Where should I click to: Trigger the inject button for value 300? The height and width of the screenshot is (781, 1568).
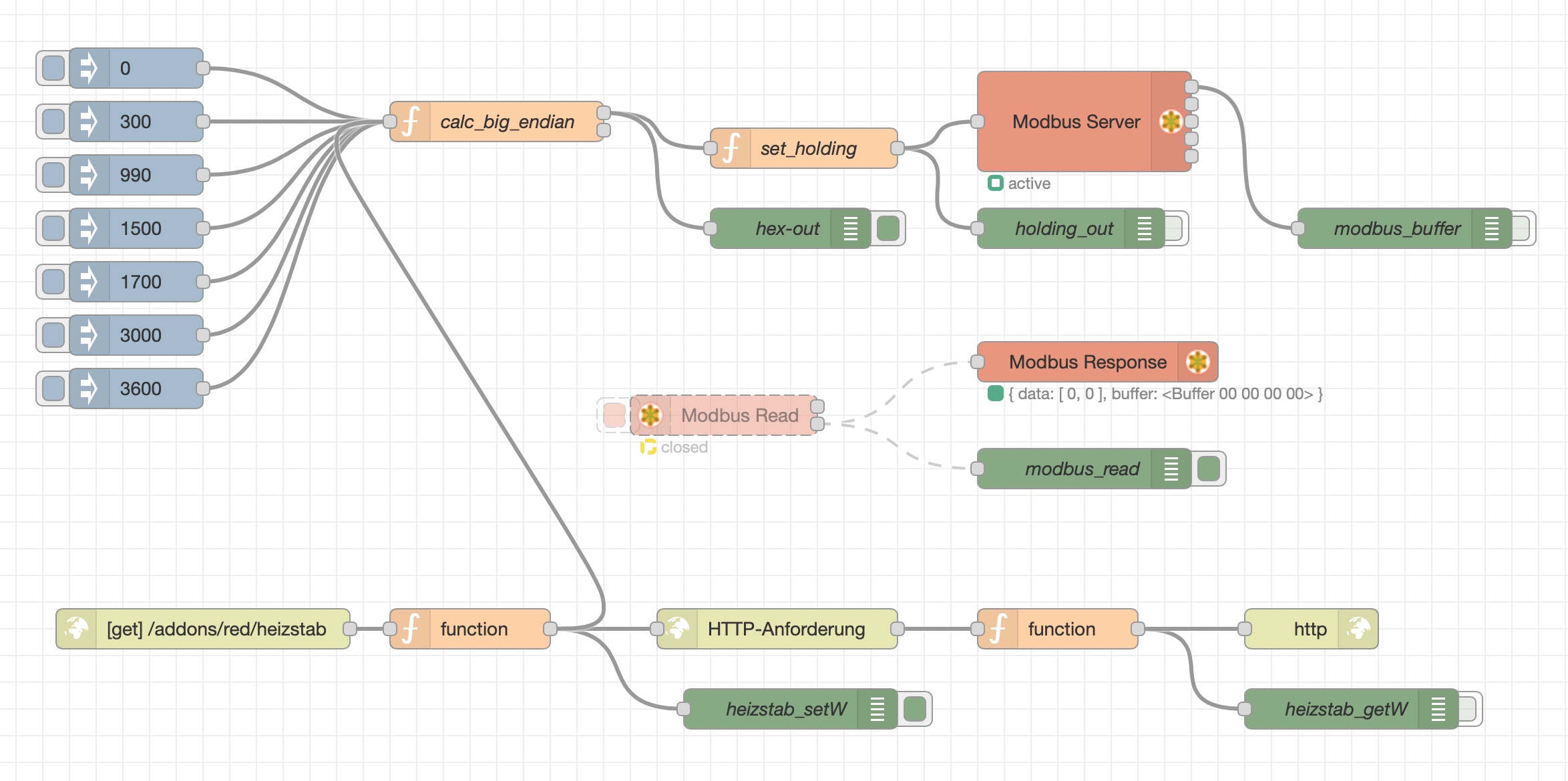53,121
